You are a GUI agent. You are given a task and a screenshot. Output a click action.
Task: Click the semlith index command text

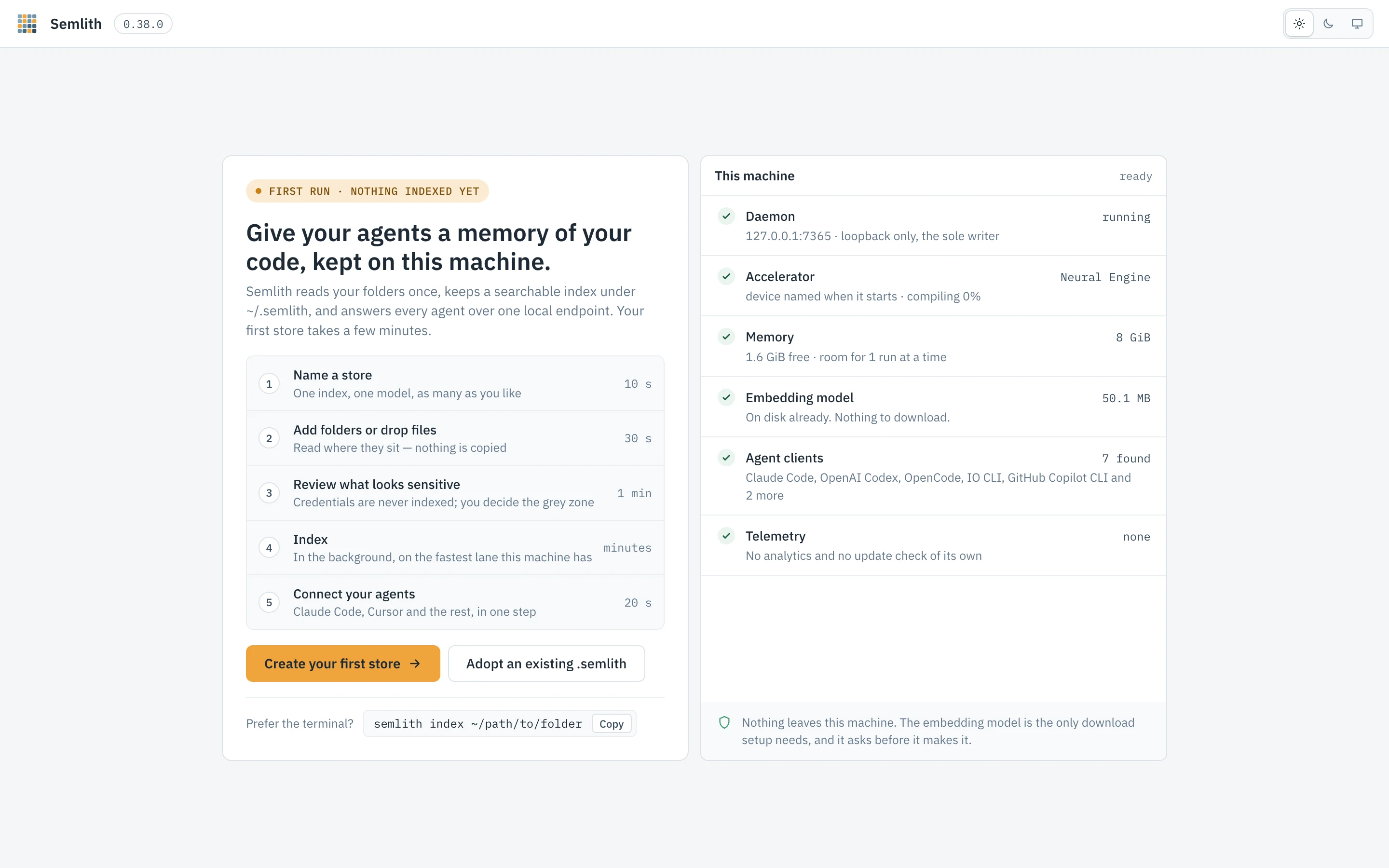[477, 724]
